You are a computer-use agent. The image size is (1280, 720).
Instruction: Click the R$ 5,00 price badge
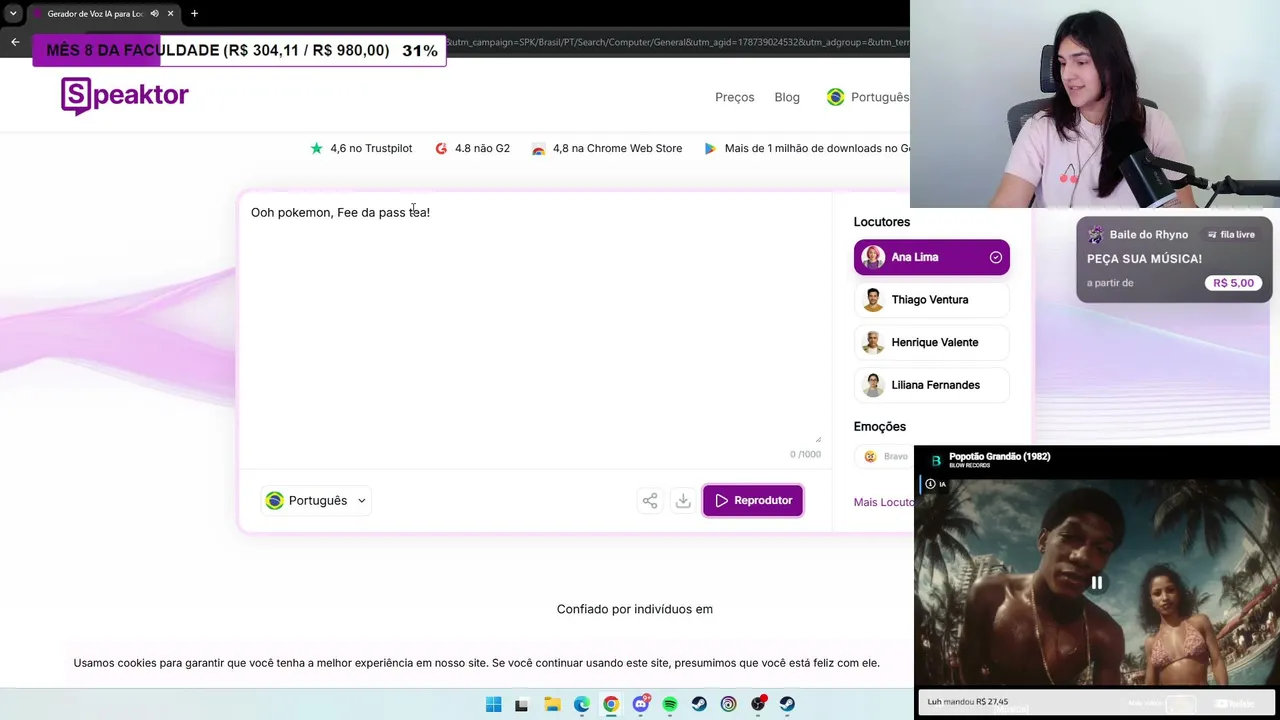[x=1233, y=283]
